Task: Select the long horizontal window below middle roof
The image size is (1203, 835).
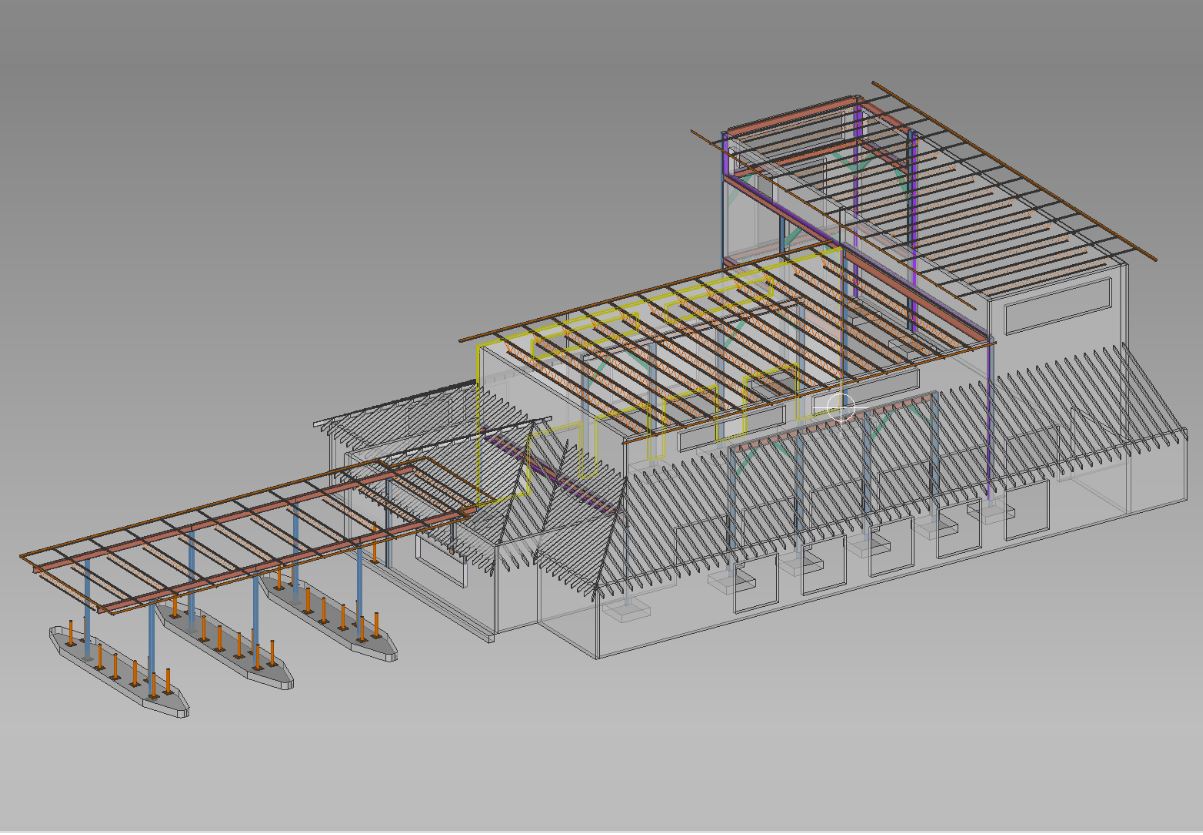Action: pos(730,429)
